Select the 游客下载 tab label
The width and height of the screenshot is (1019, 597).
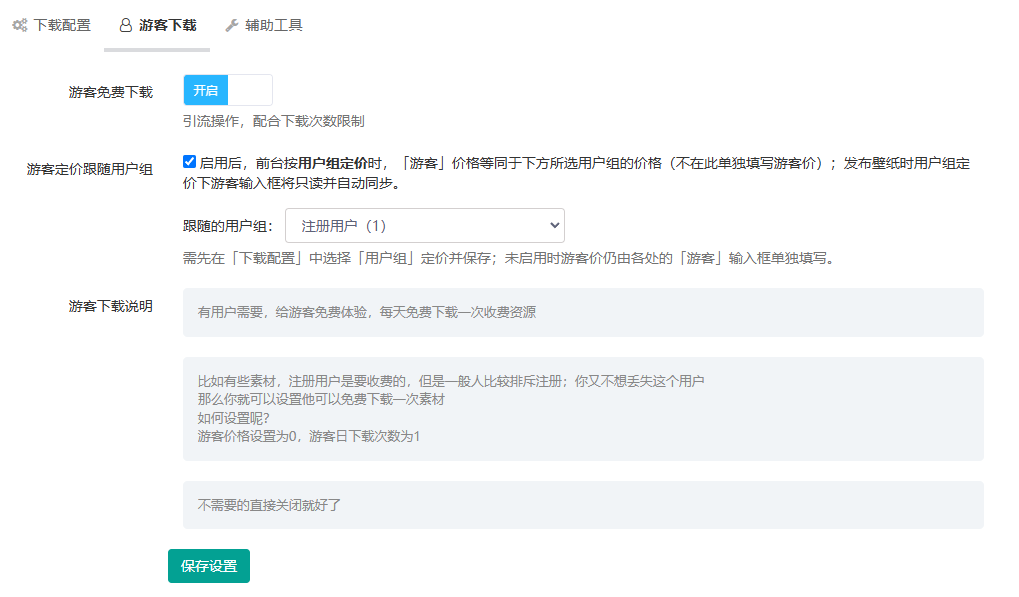pyautogui.click(x=167, y=25)
